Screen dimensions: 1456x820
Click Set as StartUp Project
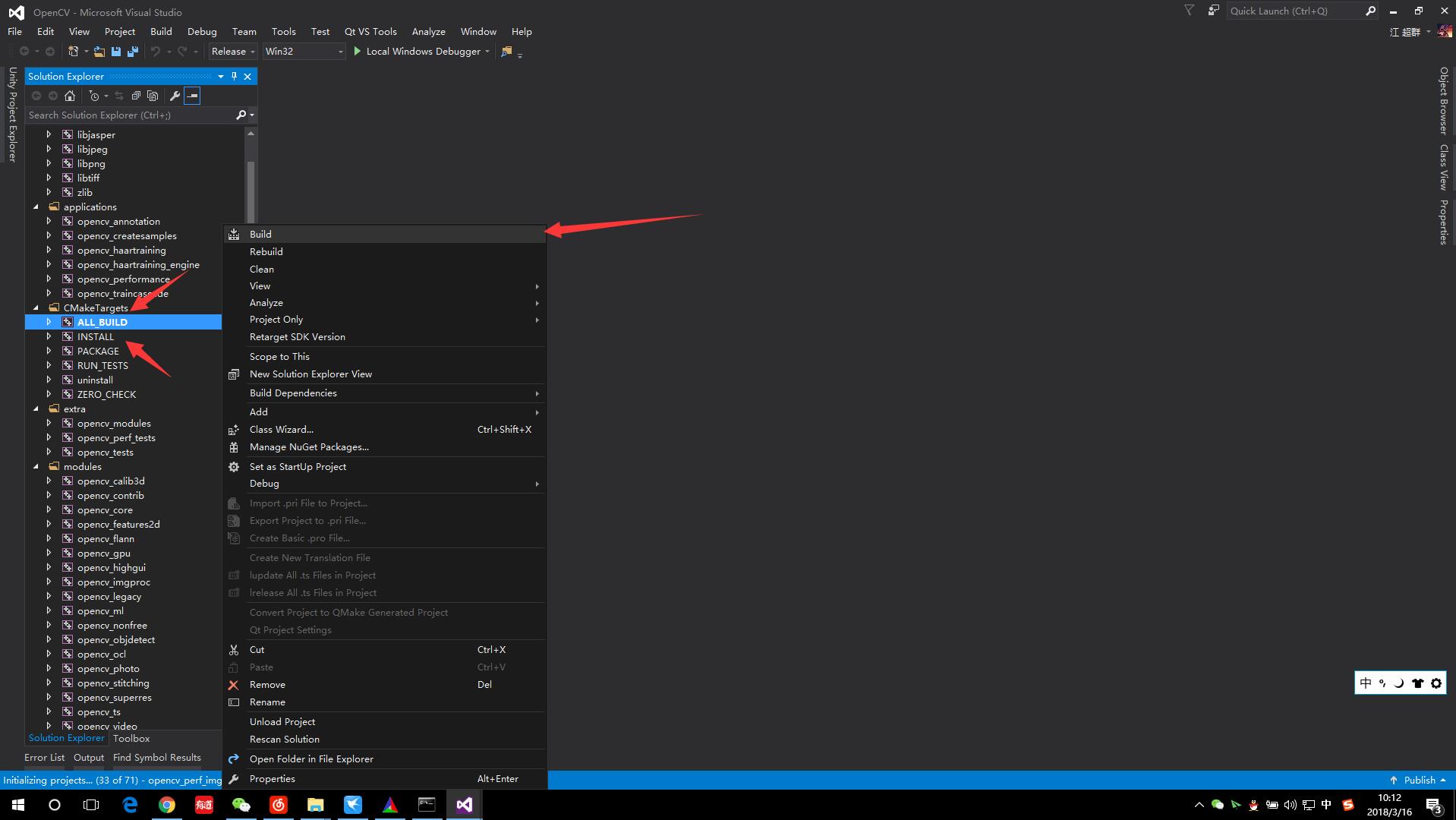[385, 466]
